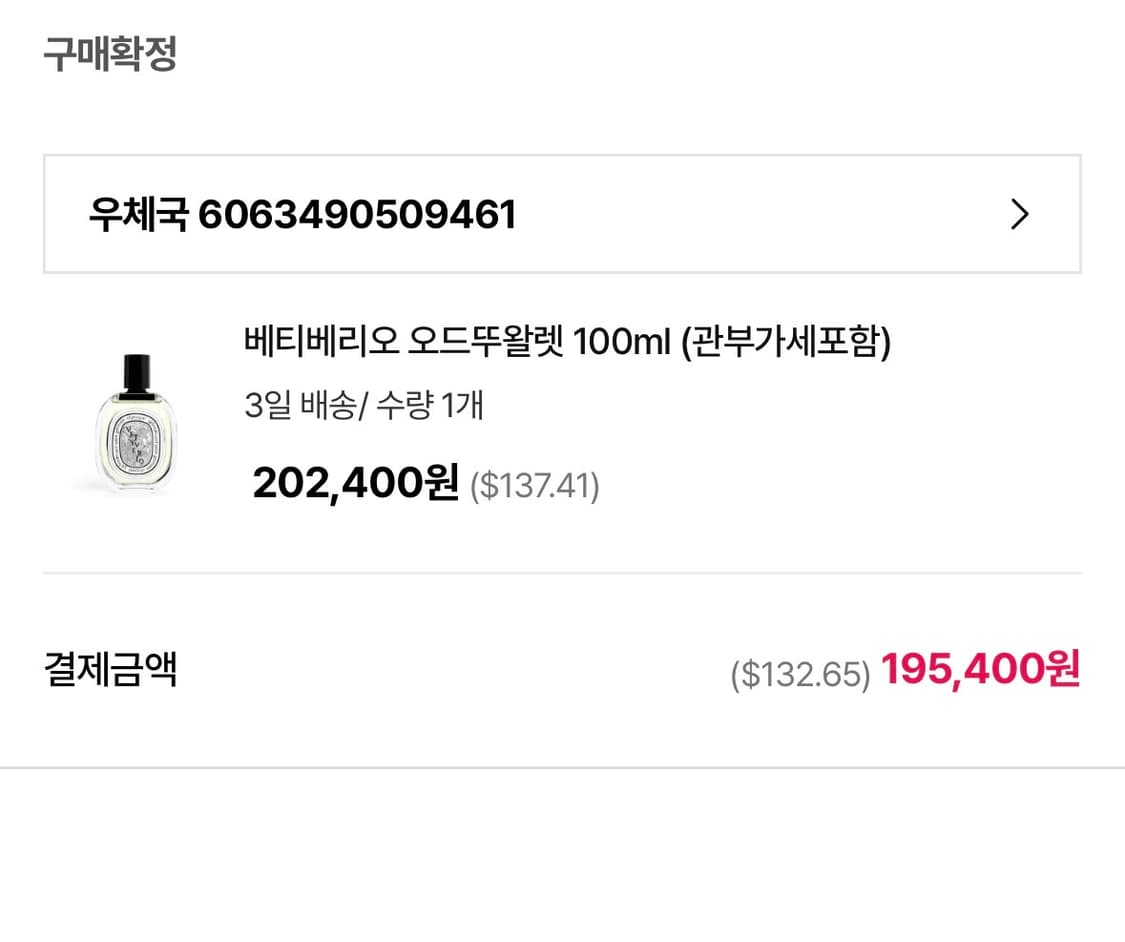This screenshot has width=1125, height=942.
Task: Click the disclosure arrow next to tracking number
Action: (1019, 213)
